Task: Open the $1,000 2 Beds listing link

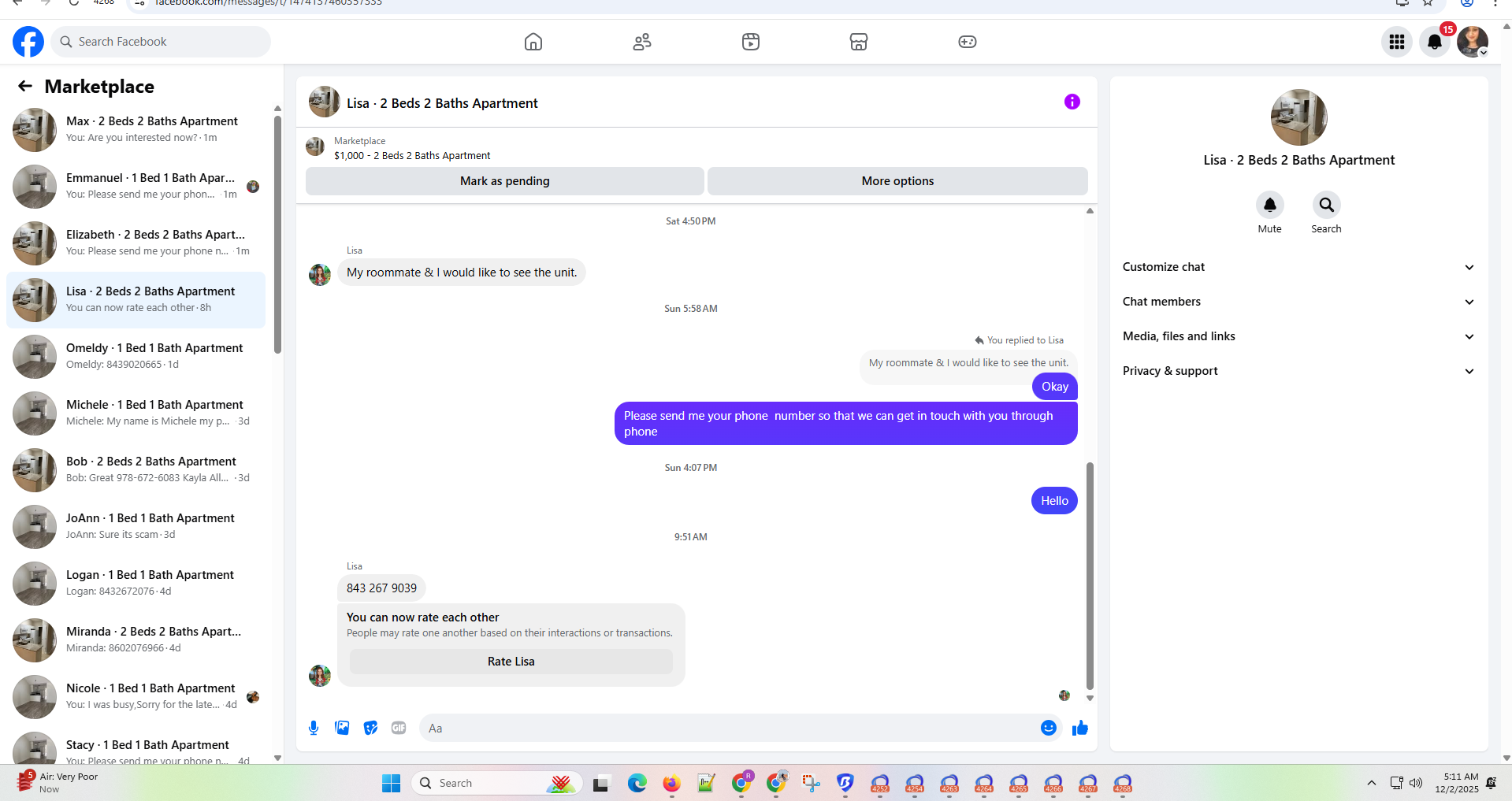Action: [x=412, y=156]
